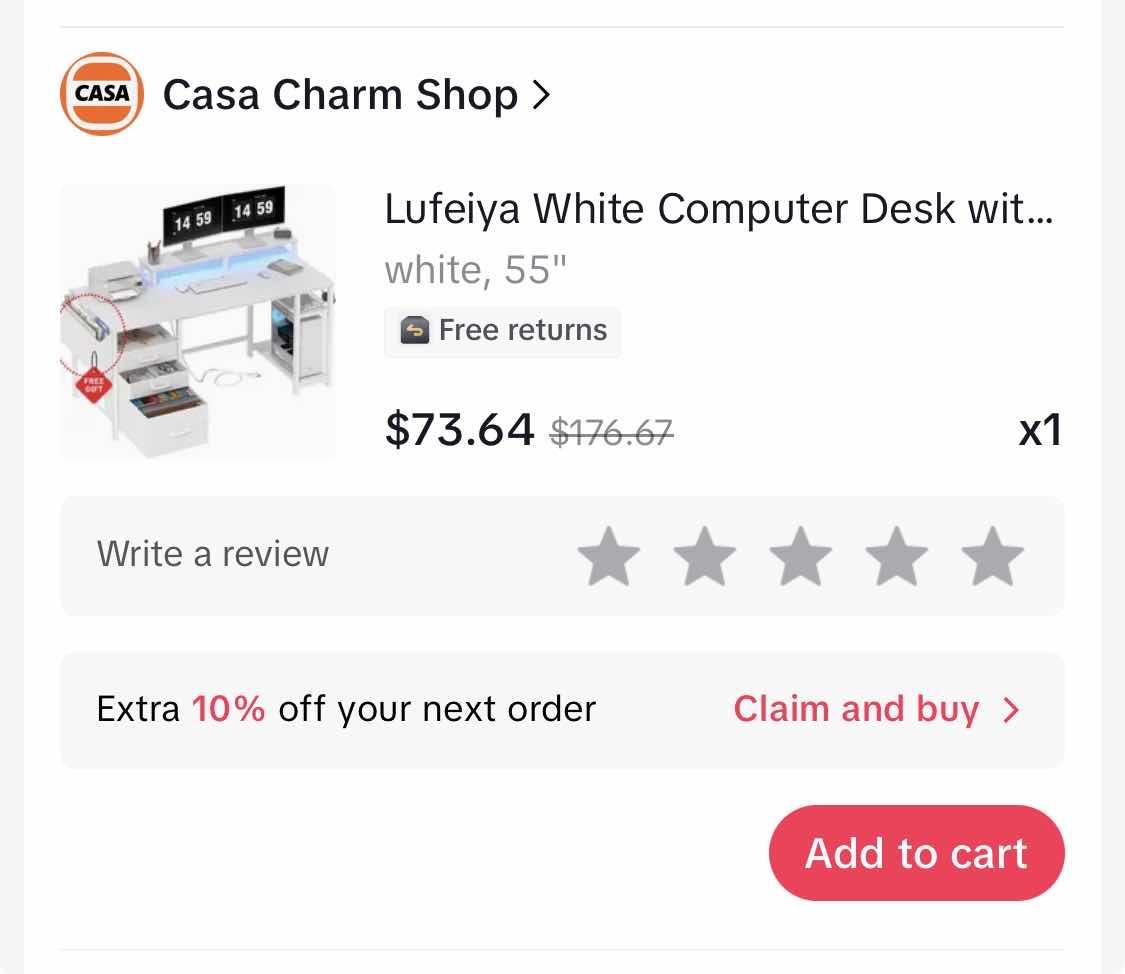Tap Claim and buy link
1125x974 pixels.
coord(856,709)
